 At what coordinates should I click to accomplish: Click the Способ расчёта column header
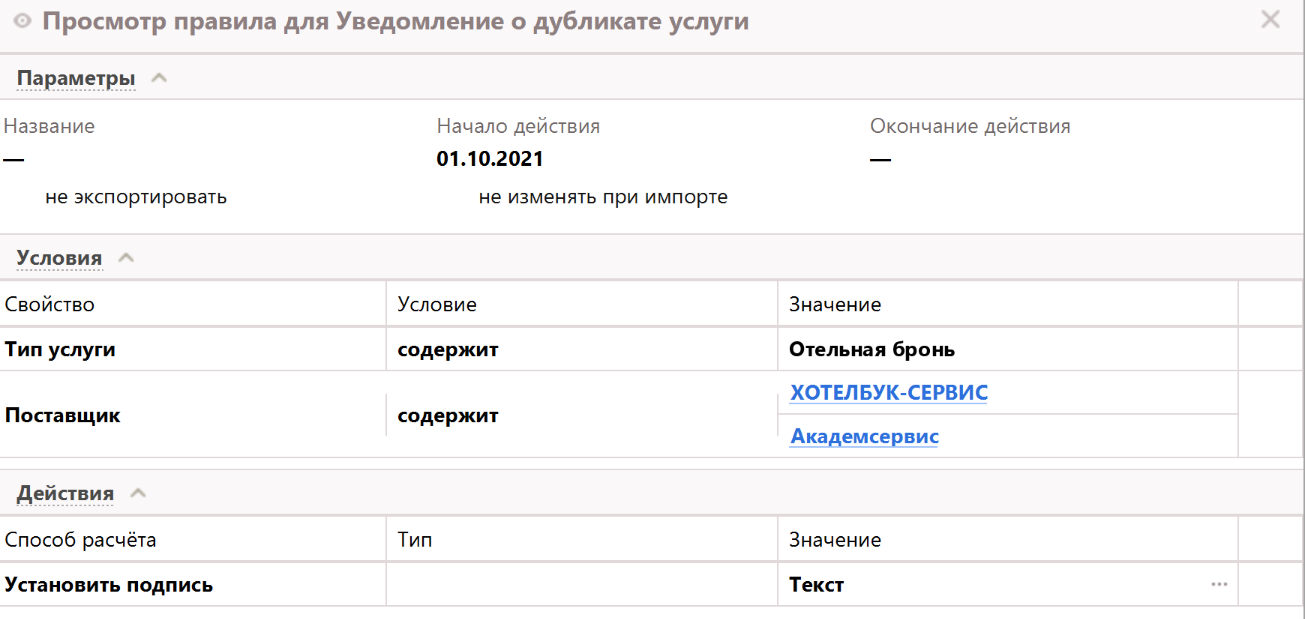pyautogui.click(x=80, y=540)
